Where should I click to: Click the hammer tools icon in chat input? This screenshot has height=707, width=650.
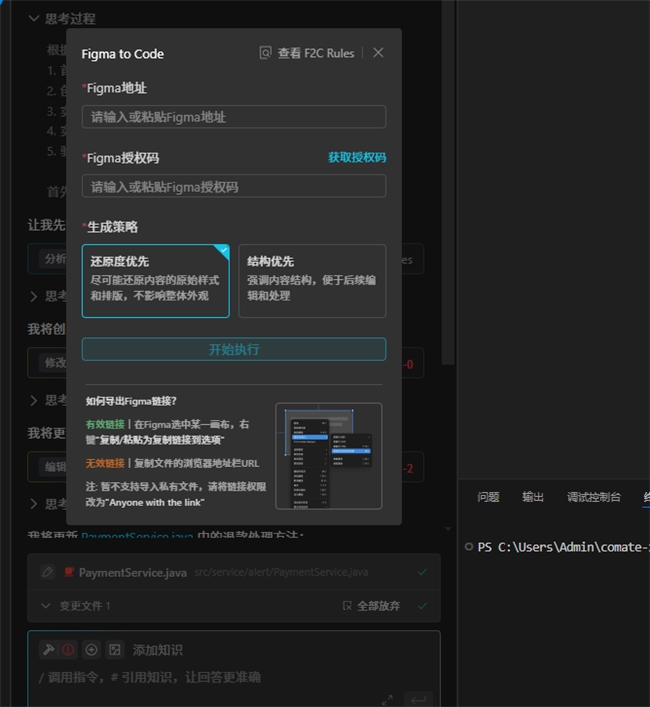coord(49,650)
